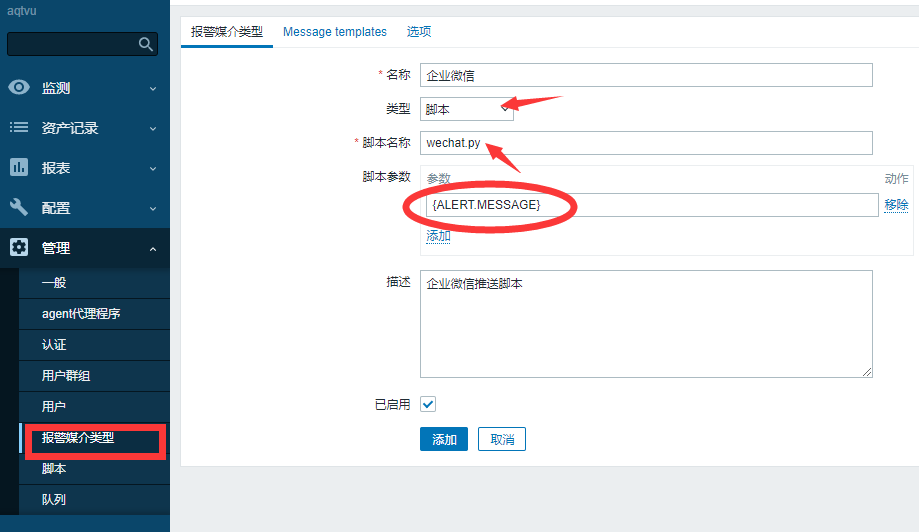Click the list icon for 资产记录
919x532 pixels.
pos(19,127)
